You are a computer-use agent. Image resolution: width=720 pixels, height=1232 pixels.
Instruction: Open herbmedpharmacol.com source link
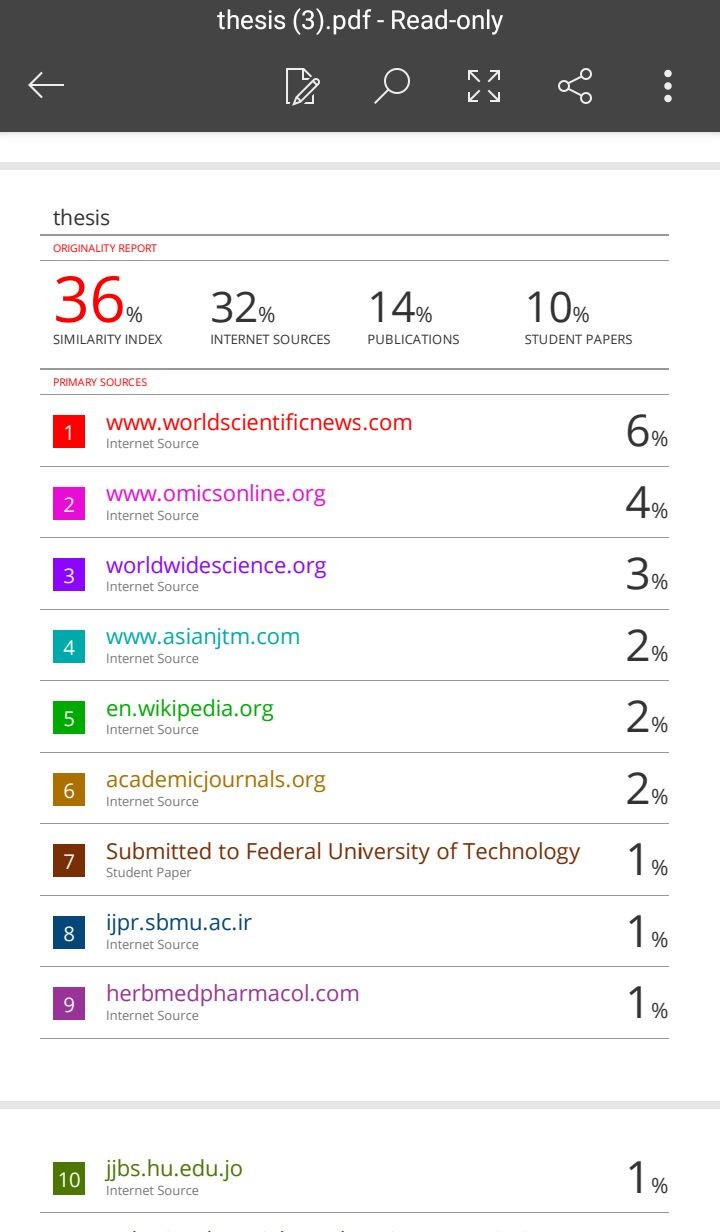click(232, 994)
